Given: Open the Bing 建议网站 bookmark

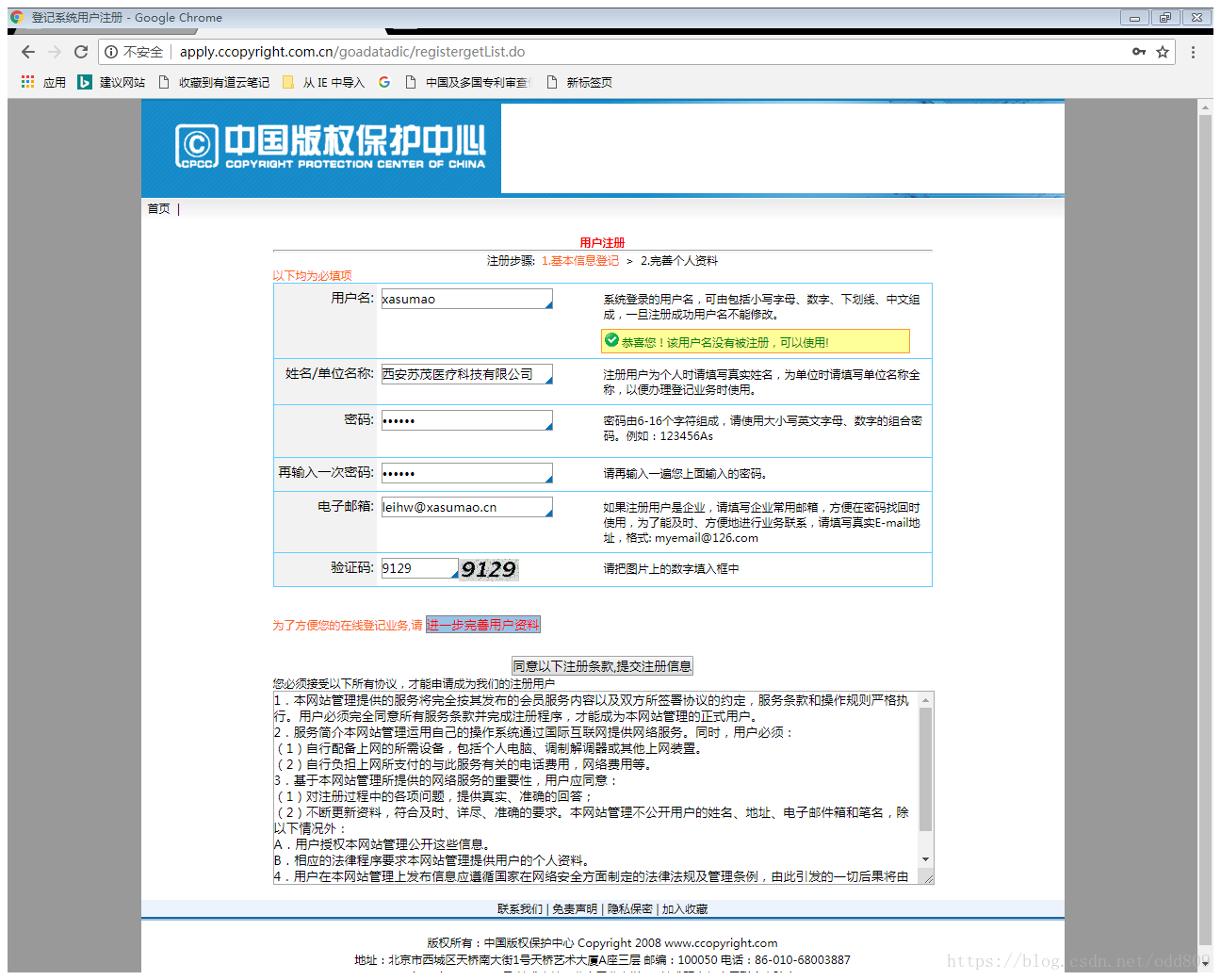Looking at the screenshot, I should [x=112, y=82].
